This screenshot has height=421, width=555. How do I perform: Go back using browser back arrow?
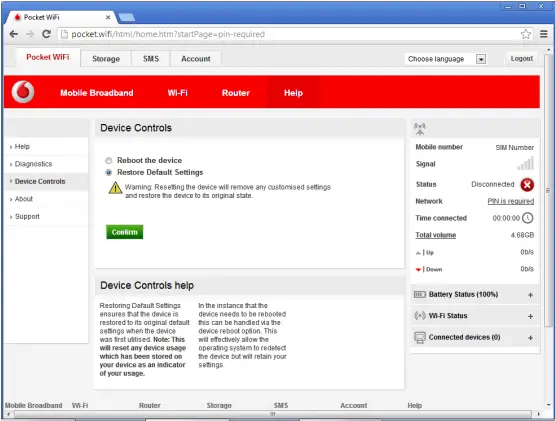(x=14, y=34)
